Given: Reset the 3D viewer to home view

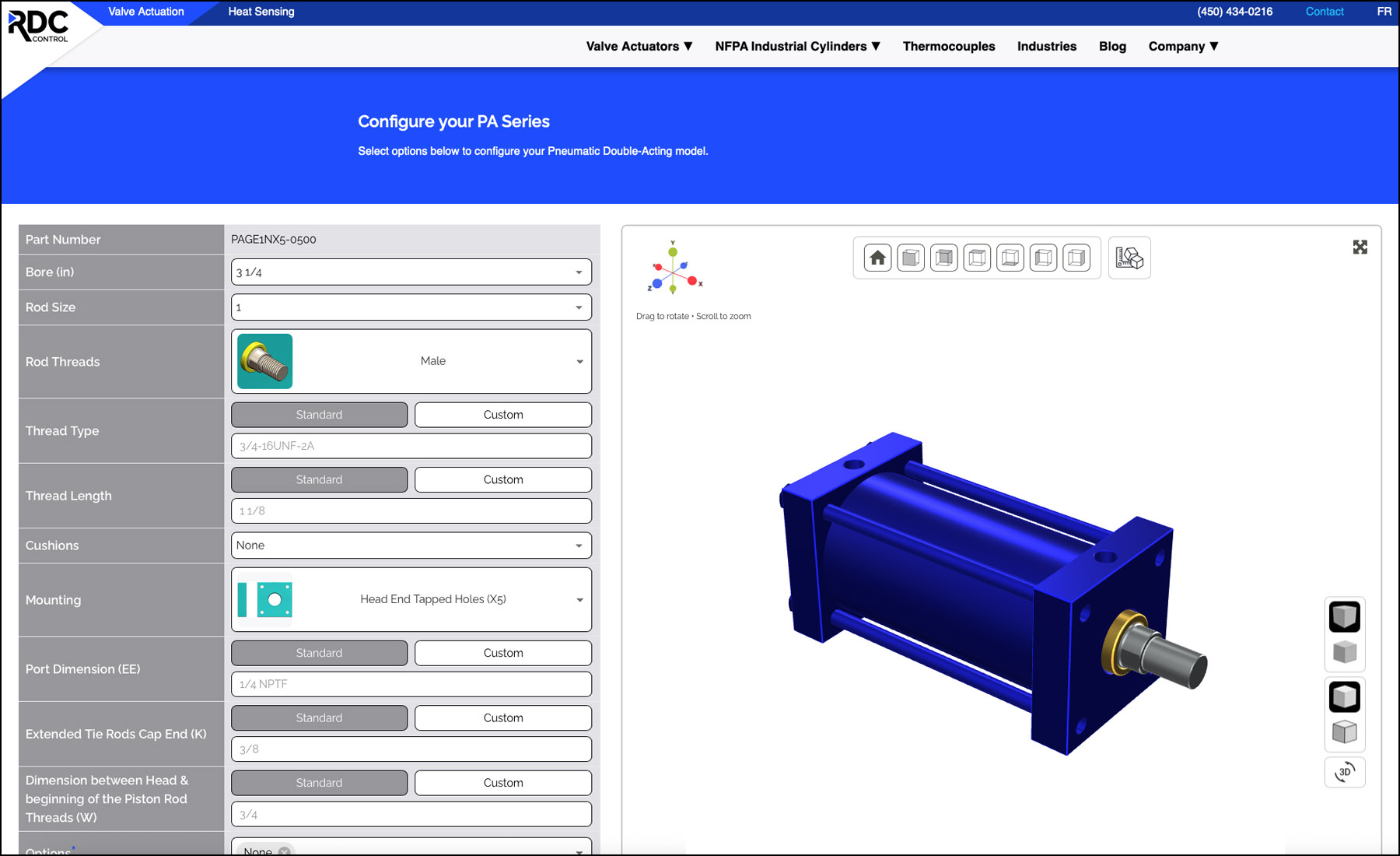Looking at the screenshot, I should tap(877, 258).
